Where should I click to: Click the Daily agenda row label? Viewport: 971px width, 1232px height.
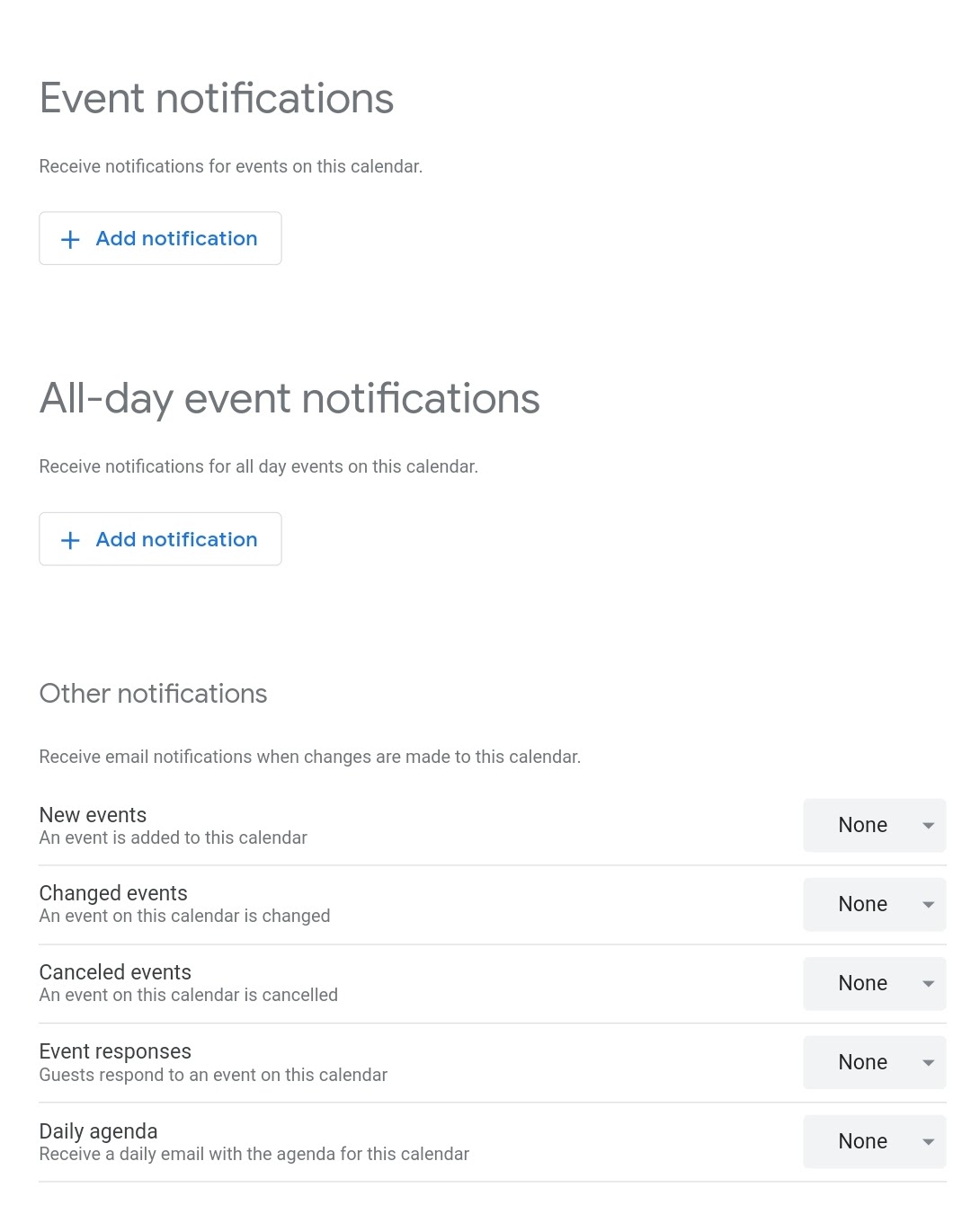click(98, 1131)
